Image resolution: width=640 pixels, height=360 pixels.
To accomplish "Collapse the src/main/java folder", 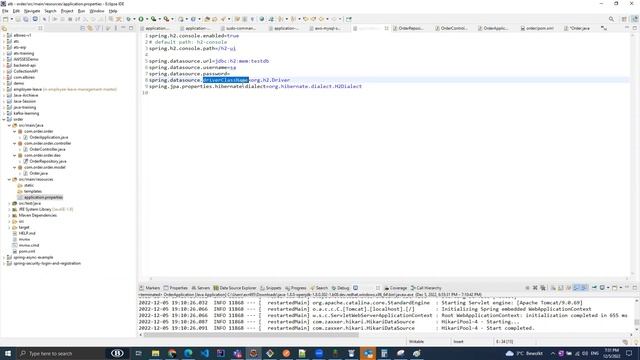I will (x=9, y=125).
